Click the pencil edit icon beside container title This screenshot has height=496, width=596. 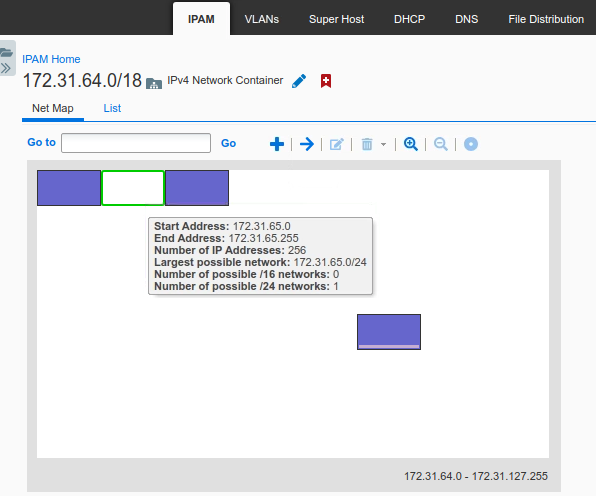[299, 81]
